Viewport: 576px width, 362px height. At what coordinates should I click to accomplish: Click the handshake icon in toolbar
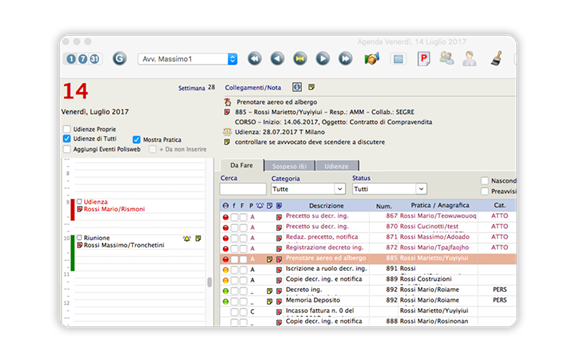[372, 58]
